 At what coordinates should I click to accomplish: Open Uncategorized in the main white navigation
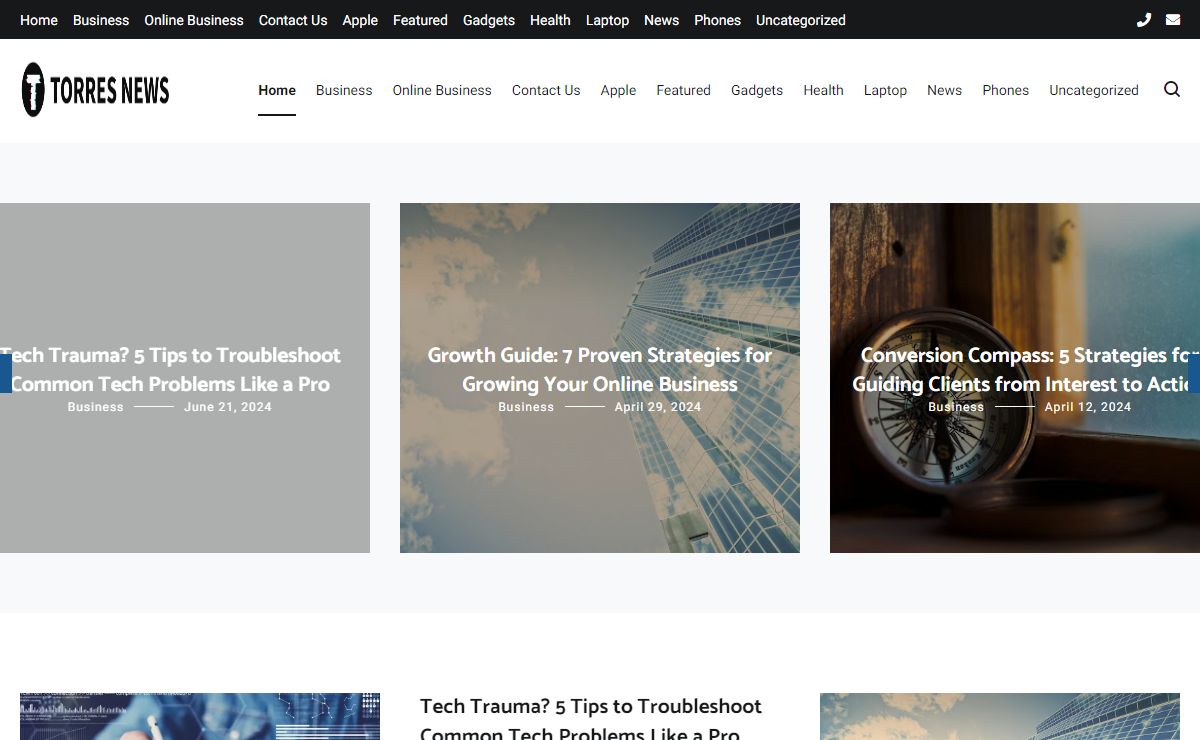coord(1094,90)
